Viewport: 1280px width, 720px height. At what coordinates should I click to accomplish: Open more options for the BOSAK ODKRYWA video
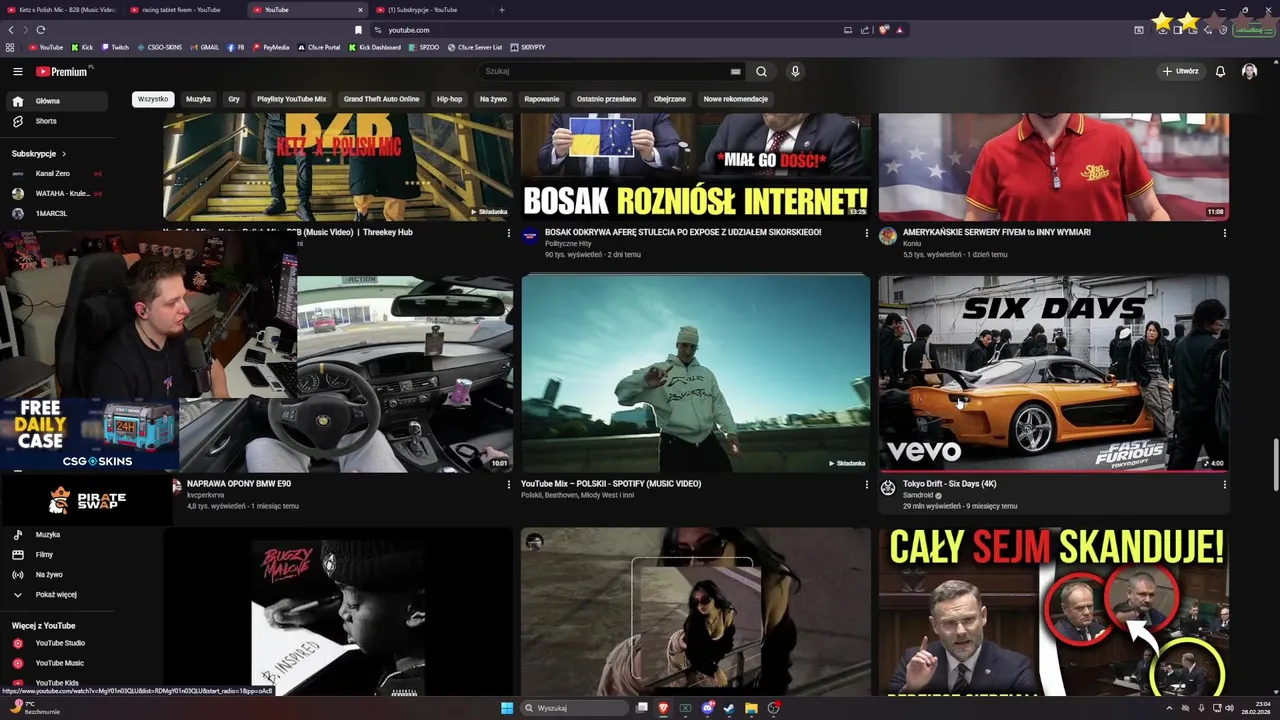[x=866, y=233]
